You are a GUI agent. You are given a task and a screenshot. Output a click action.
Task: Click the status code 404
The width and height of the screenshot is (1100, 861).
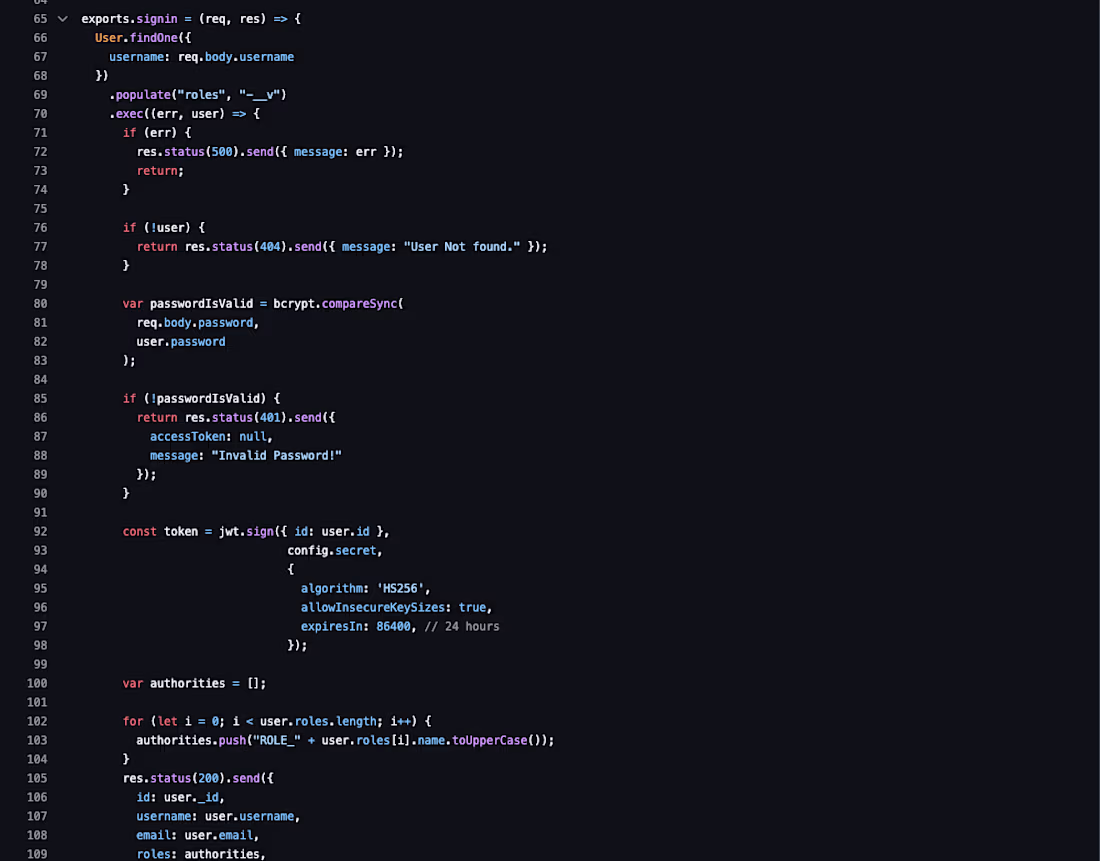(x=270, y=246)
